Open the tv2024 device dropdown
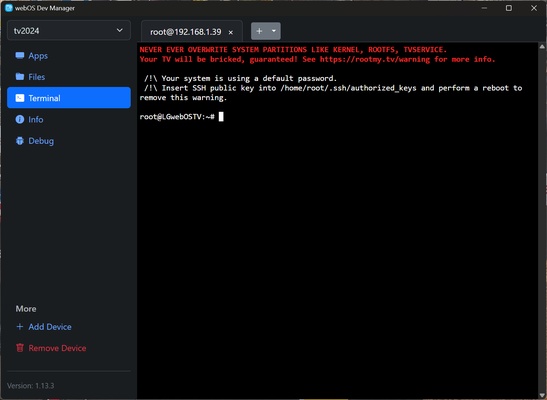Image resolution: width=547 pixels, height=400 pixels. [x=69, y=30]
